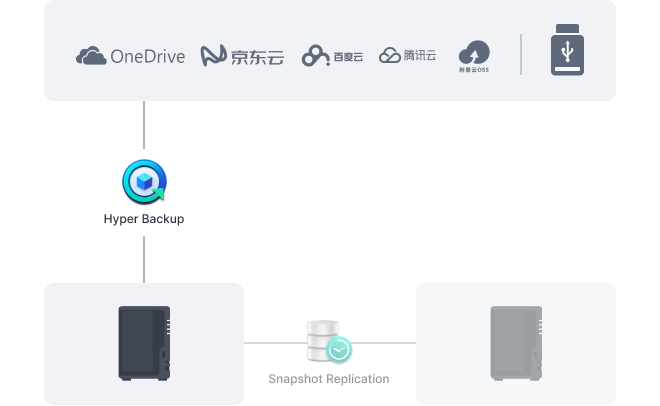Click the Baidu Cloud paw icon
Viewport: 660px width, 406px height.
316,56
